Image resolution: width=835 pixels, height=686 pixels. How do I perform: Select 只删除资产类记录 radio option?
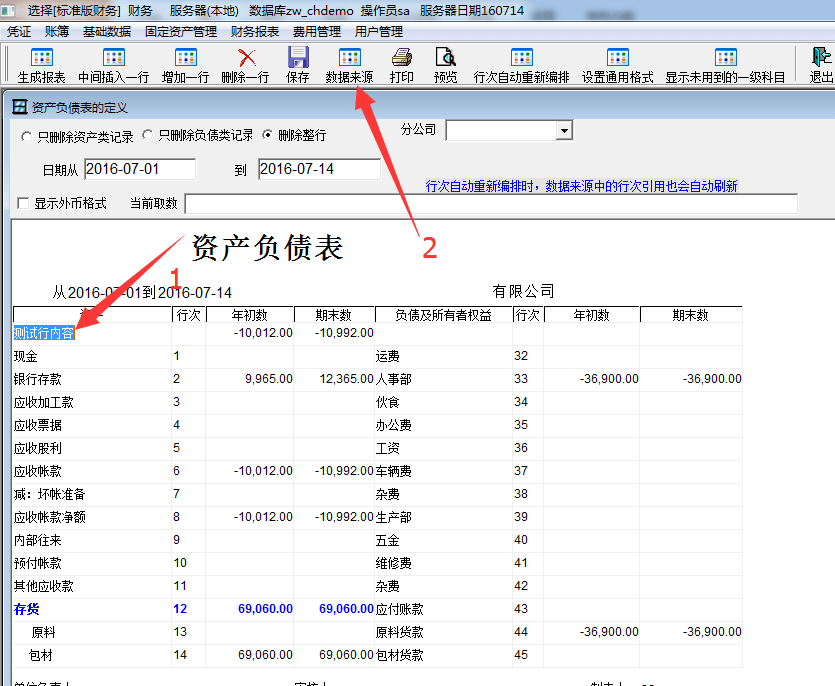[x=26, y=136]
